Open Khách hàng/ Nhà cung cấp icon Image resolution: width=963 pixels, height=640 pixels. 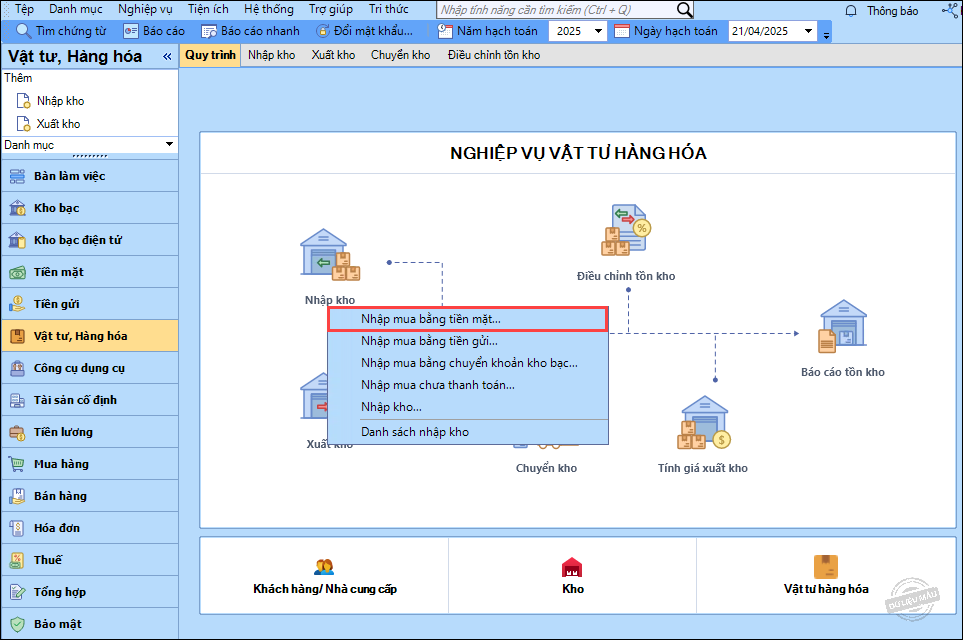pos(324,567)
